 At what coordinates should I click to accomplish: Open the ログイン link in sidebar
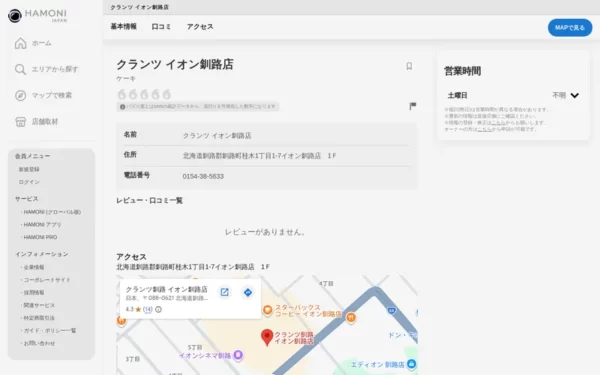pyautogui.click(x=29, y=182)
